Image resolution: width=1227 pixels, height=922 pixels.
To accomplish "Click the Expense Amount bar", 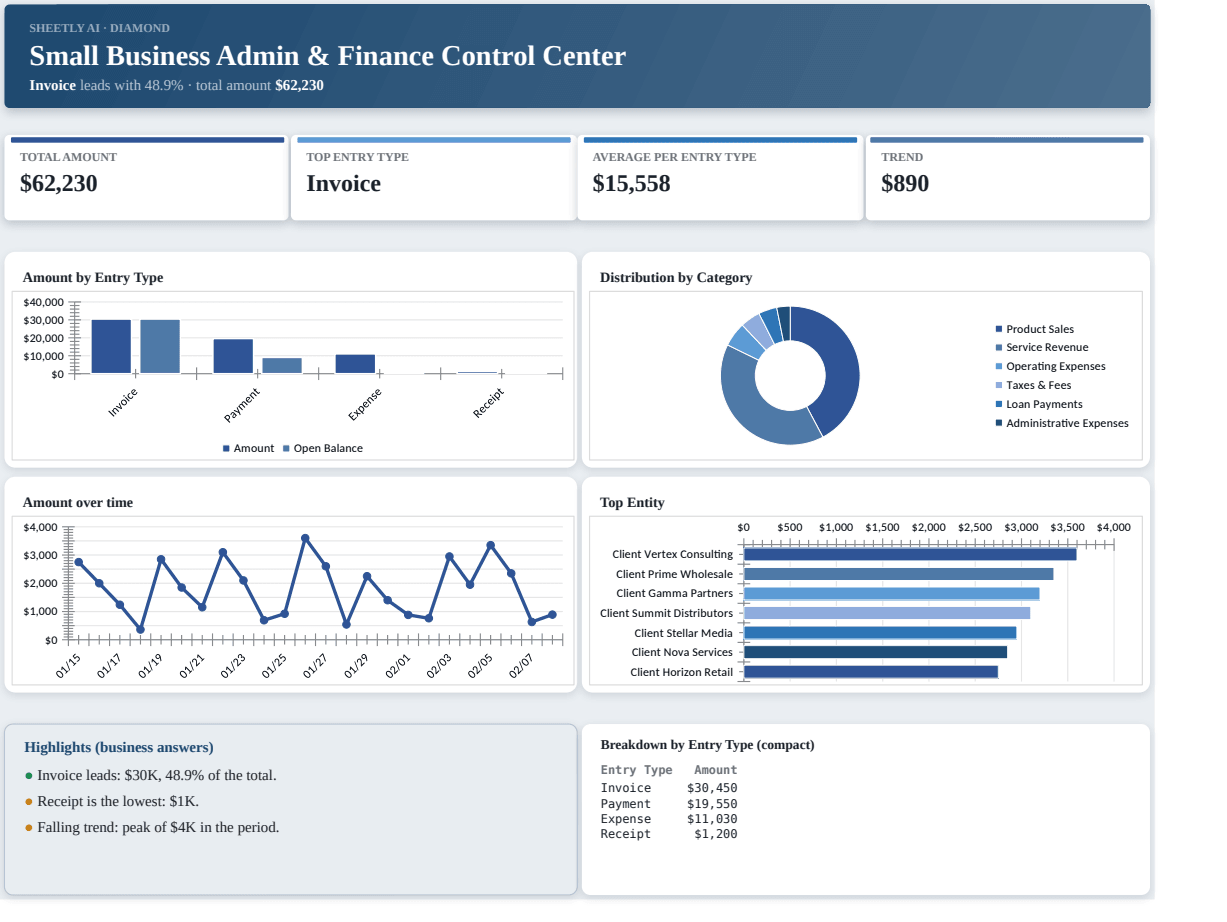I will coord(355,364).
